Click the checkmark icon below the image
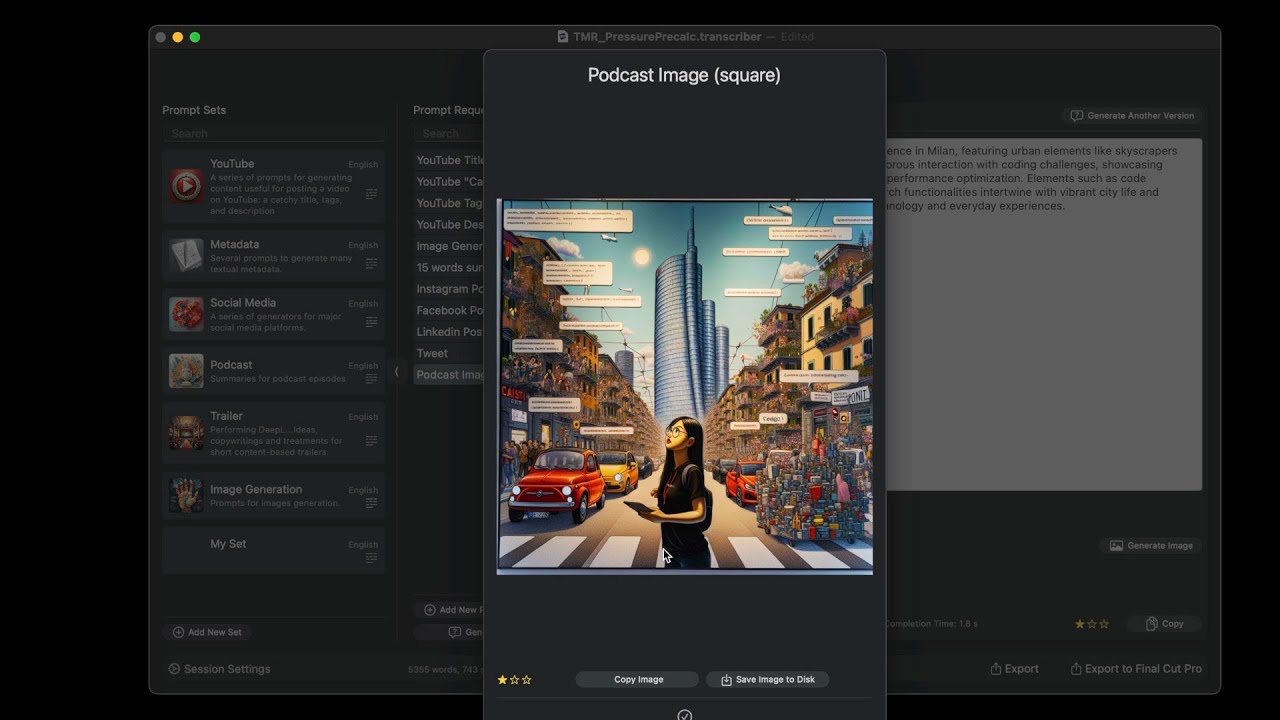This screenshot has width=1280, height=720. pos(684,714)
